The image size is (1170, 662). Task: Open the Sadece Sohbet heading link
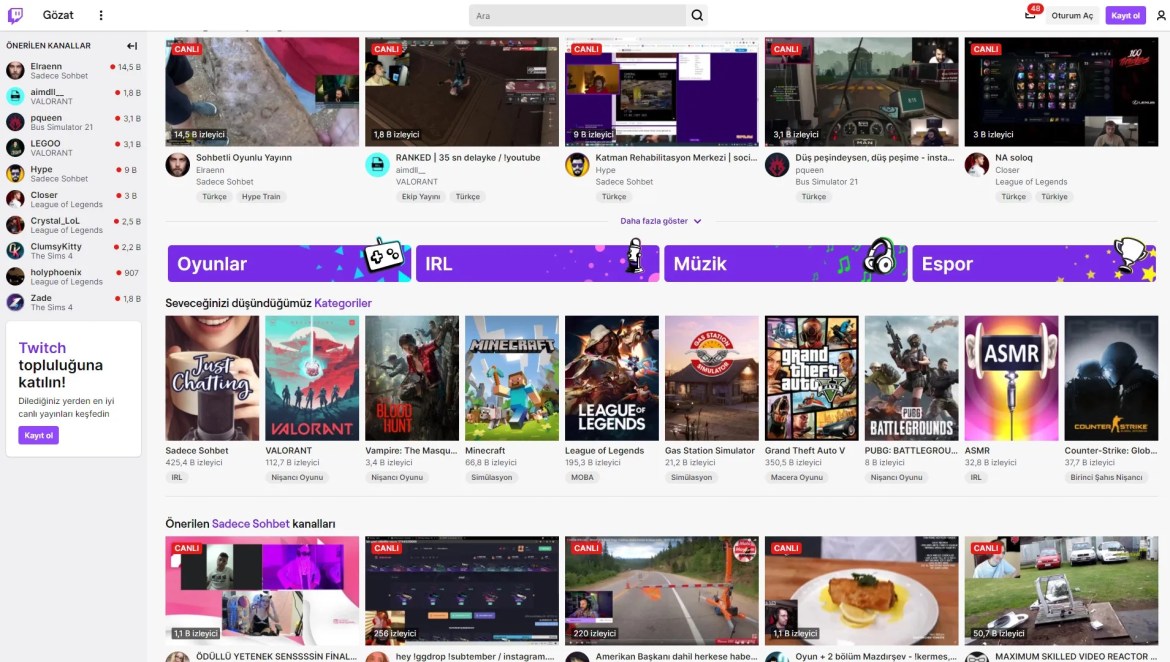[251, 524]
